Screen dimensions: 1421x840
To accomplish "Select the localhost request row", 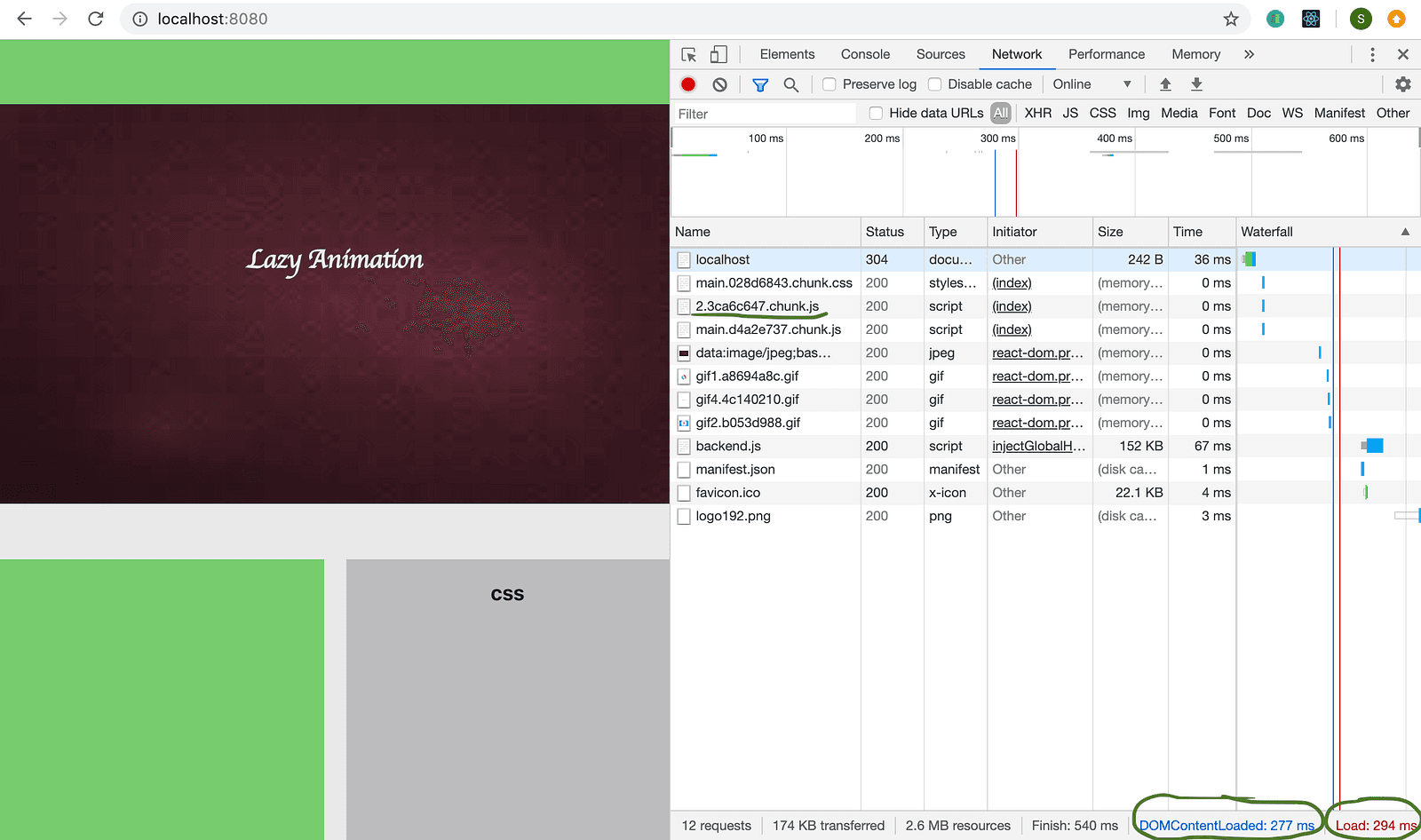I will point(1045,259).
